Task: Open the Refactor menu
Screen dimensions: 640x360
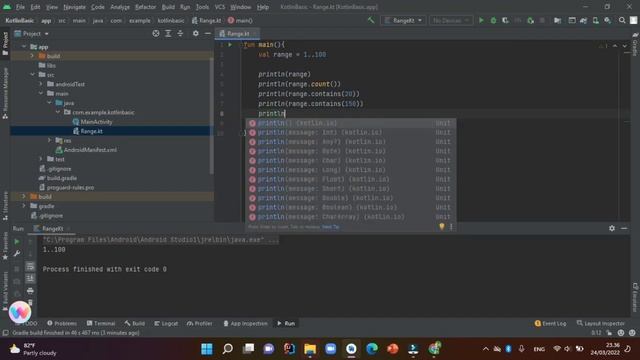Action: 146,7
